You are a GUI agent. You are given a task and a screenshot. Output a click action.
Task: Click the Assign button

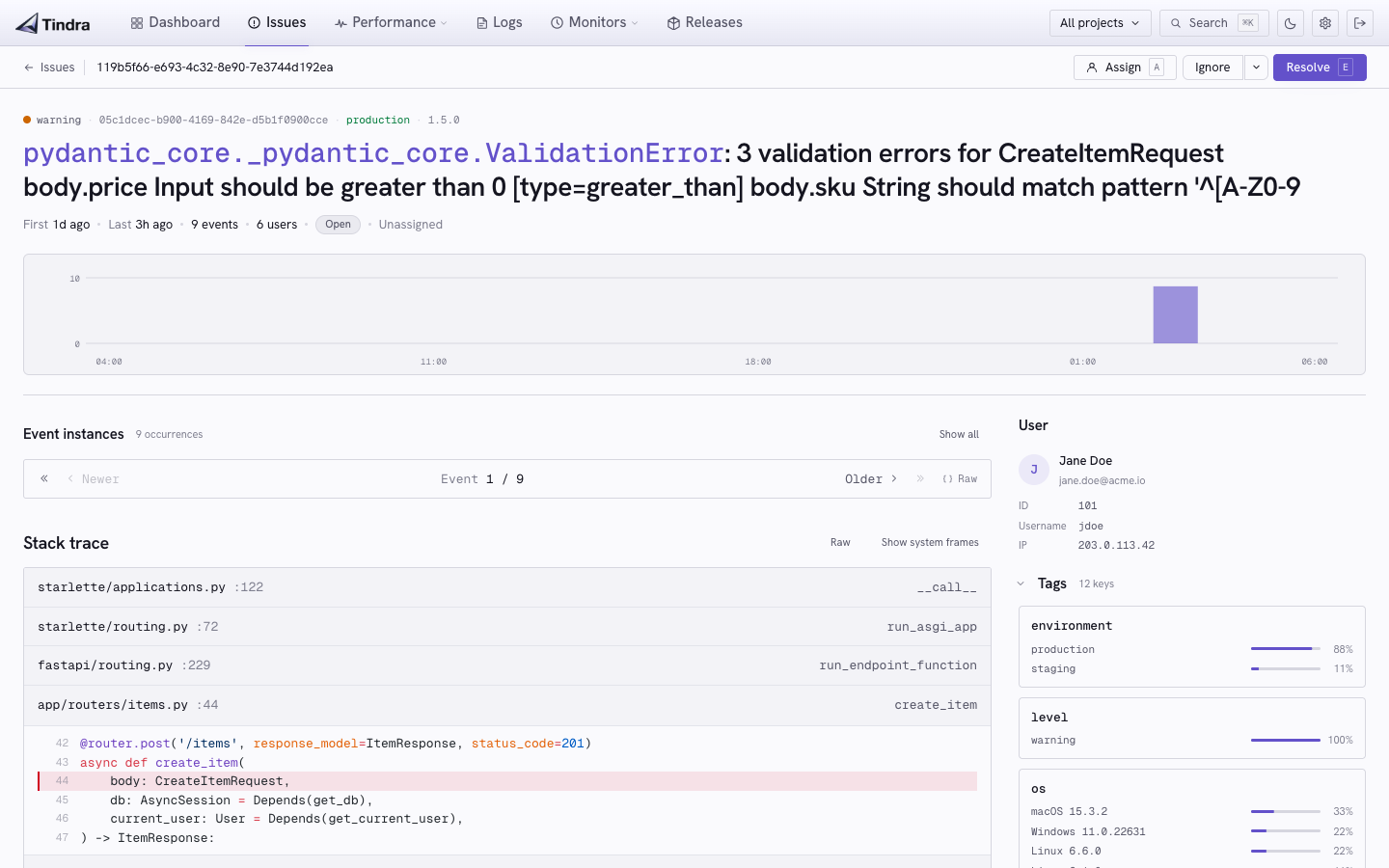1125,68
